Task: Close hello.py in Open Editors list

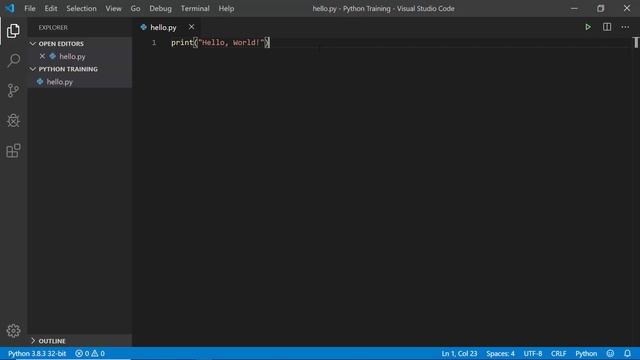Action: tap(42, 56)
